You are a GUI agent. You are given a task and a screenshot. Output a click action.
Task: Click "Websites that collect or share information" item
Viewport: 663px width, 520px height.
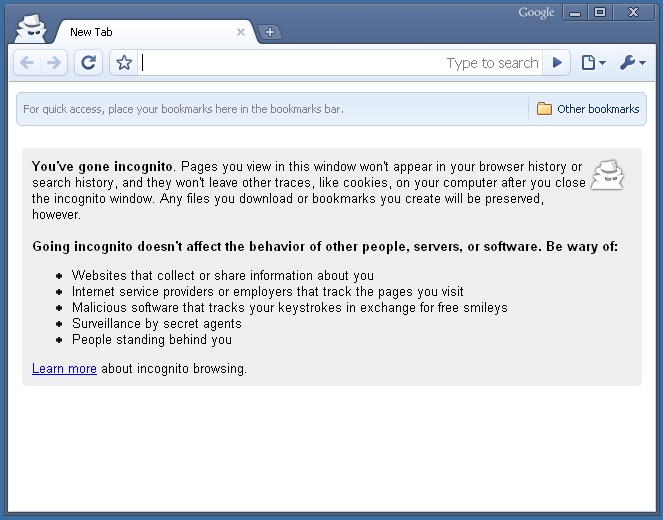point(223,276)
